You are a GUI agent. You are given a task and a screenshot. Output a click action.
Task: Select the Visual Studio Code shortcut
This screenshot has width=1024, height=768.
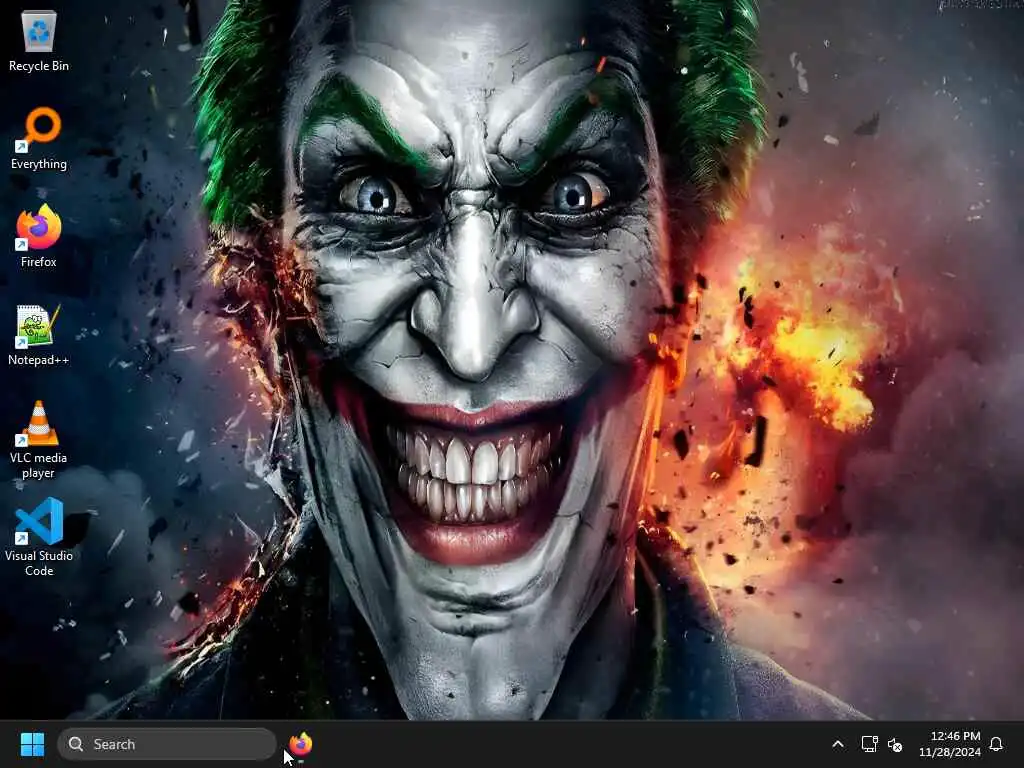point(39,537)
